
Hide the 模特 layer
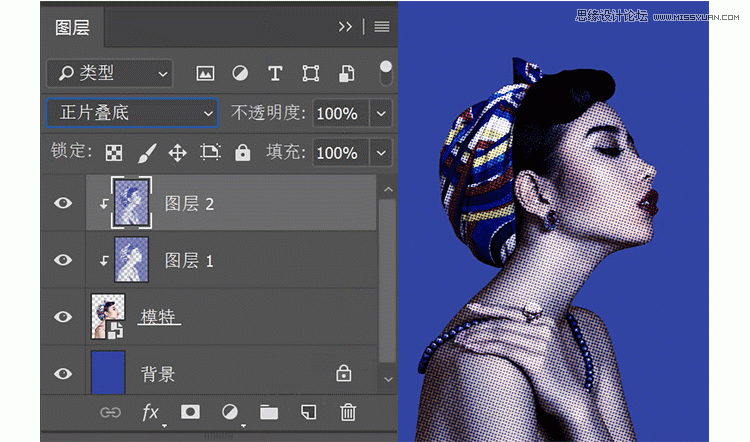[x=63, y=317]
